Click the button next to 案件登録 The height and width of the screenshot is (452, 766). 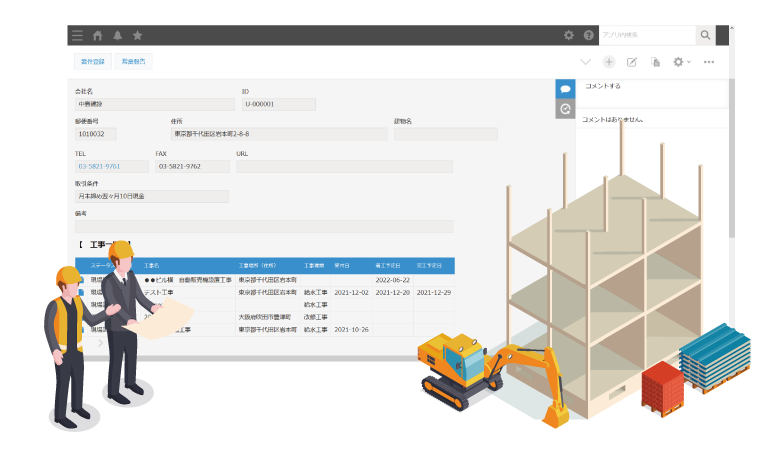click(133, 62)
